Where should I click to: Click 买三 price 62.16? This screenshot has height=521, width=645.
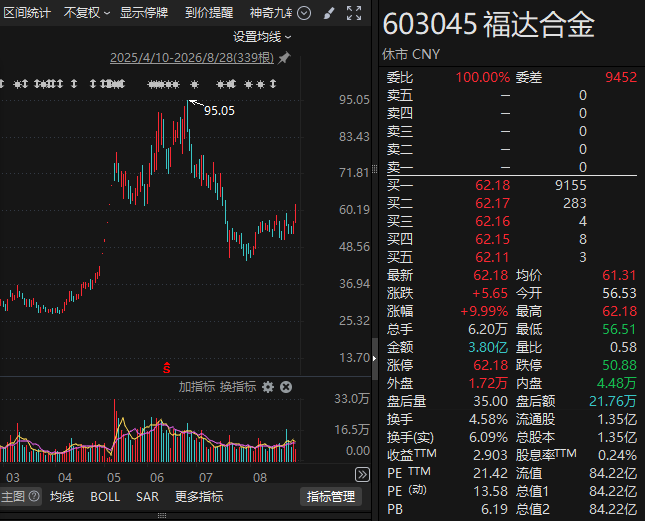pyautogui.click(x=492, y=221)
